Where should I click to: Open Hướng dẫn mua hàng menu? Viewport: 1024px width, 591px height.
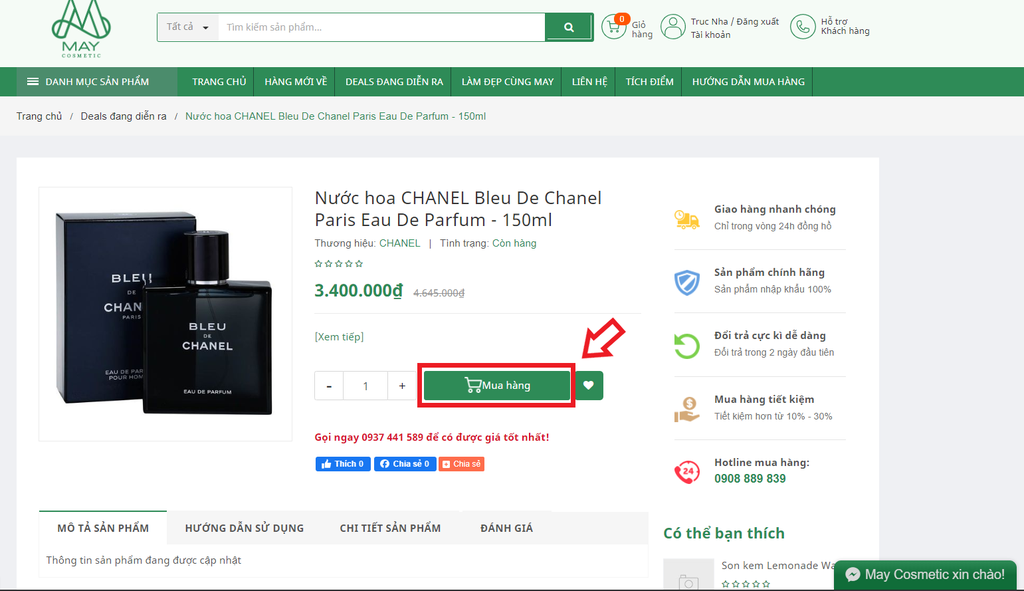point(748,82)
